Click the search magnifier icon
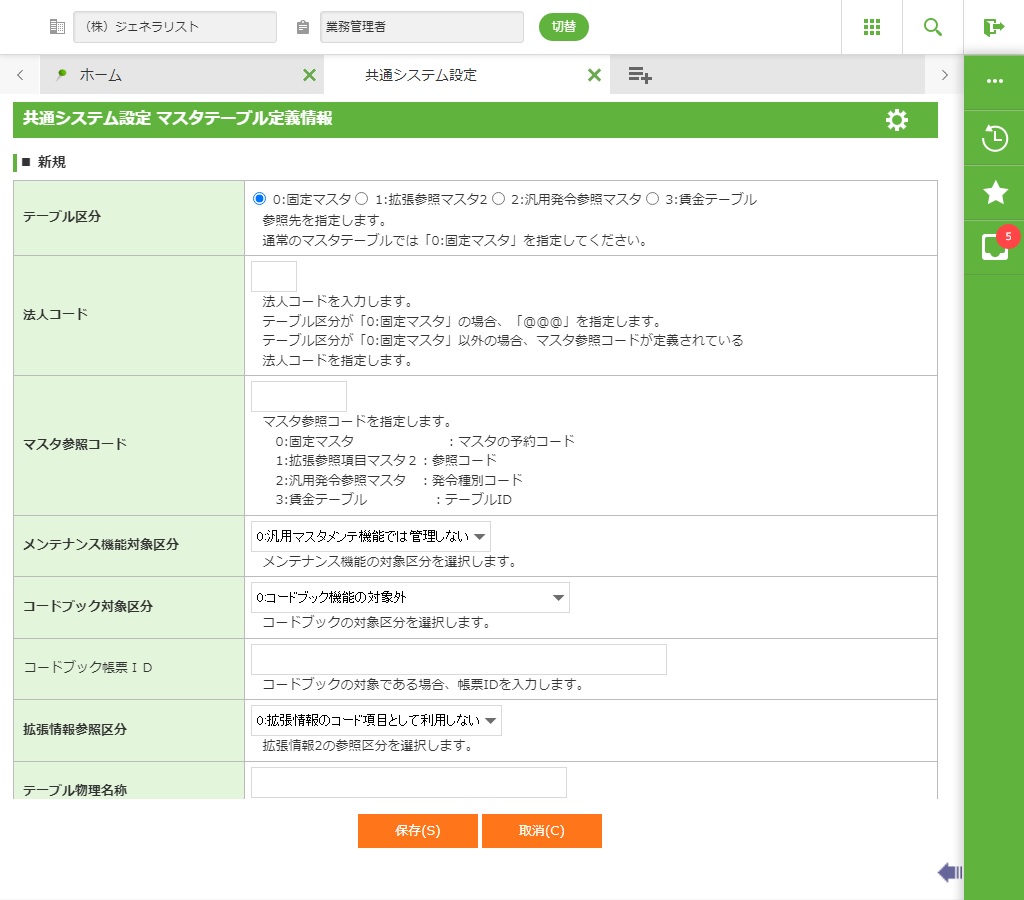The width and height of the screenshot is (1024, 900). 932,27
